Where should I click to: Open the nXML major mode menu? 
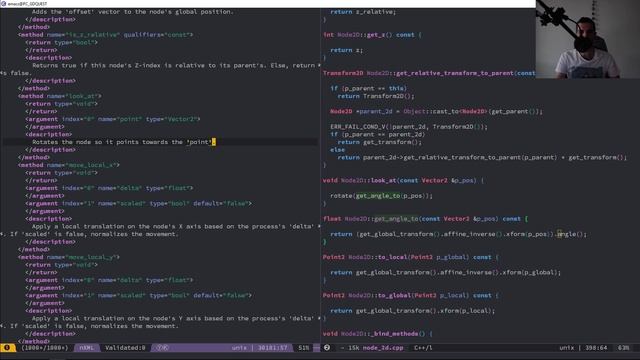pyautogui.click(x=87, y=348)
